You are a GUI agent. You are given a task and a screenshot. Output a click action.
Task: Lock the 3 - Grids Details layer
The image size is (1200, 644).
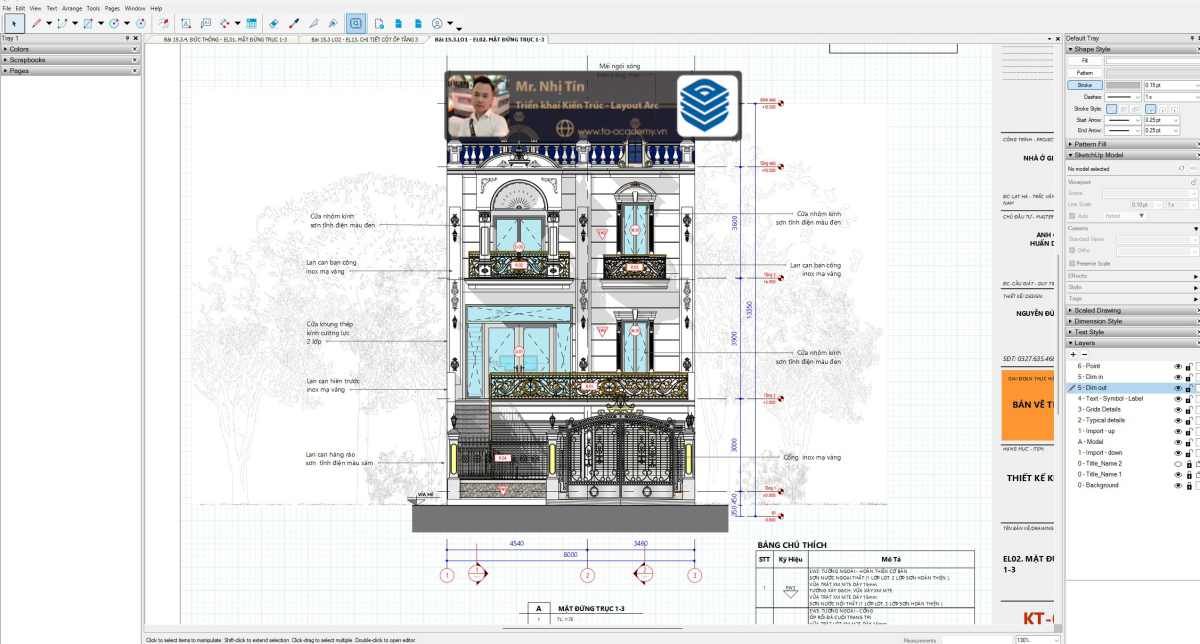coord(1188,409)
